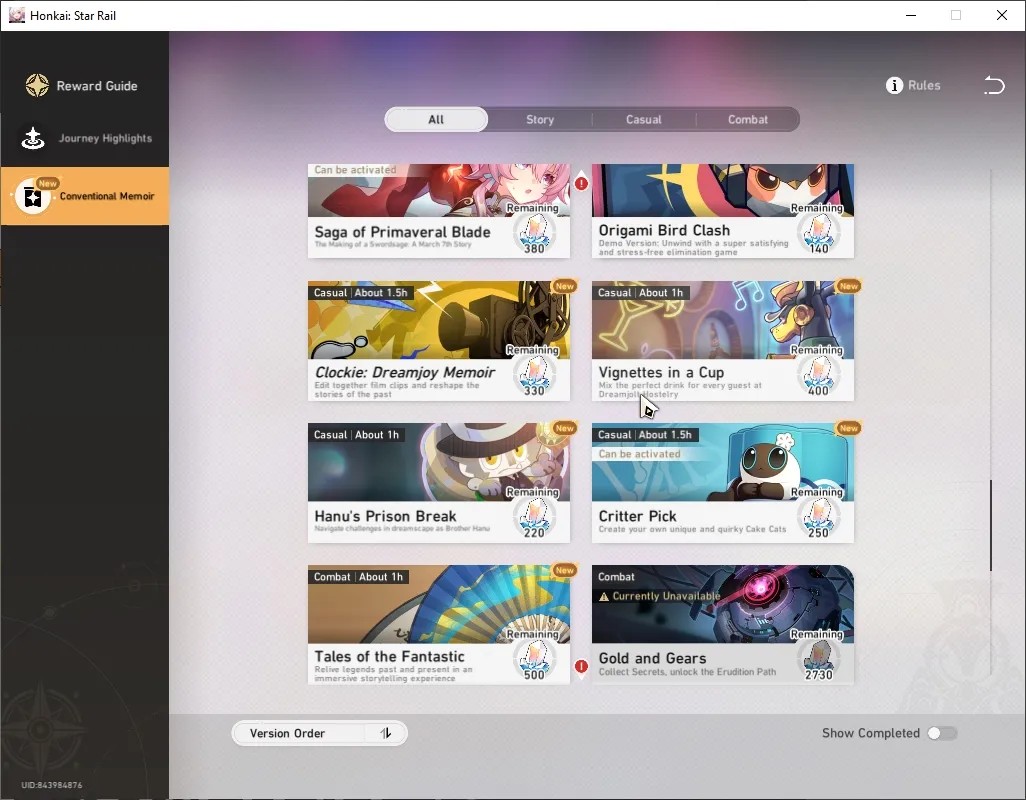This screenshot has height=800, width=1026.
Task: Select the All filter tab
Action: click(x=436, y=120)
